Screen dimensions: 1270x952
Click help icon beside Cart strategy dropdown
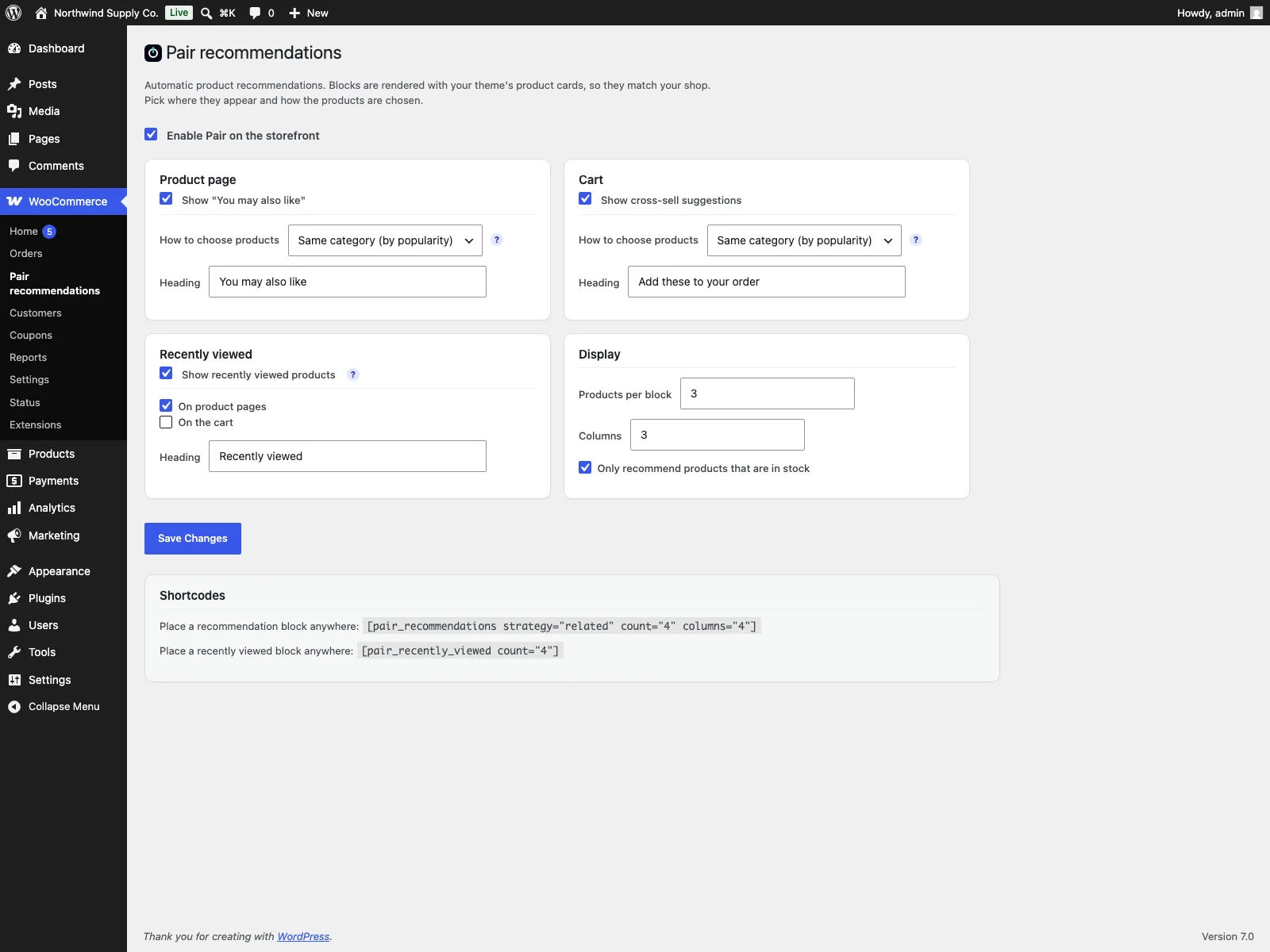[x=916, y=240]
